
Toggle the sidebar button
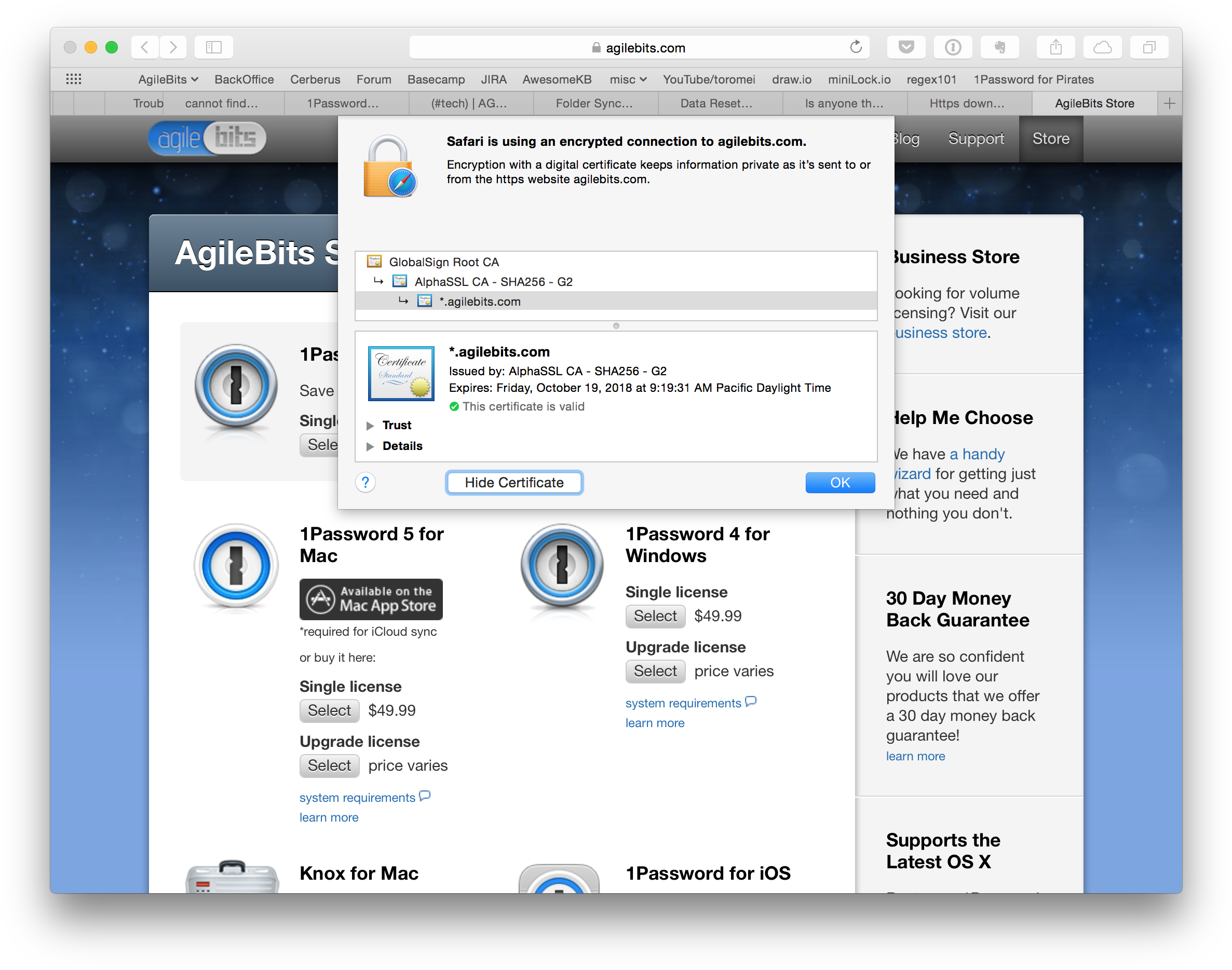point(213,47)
